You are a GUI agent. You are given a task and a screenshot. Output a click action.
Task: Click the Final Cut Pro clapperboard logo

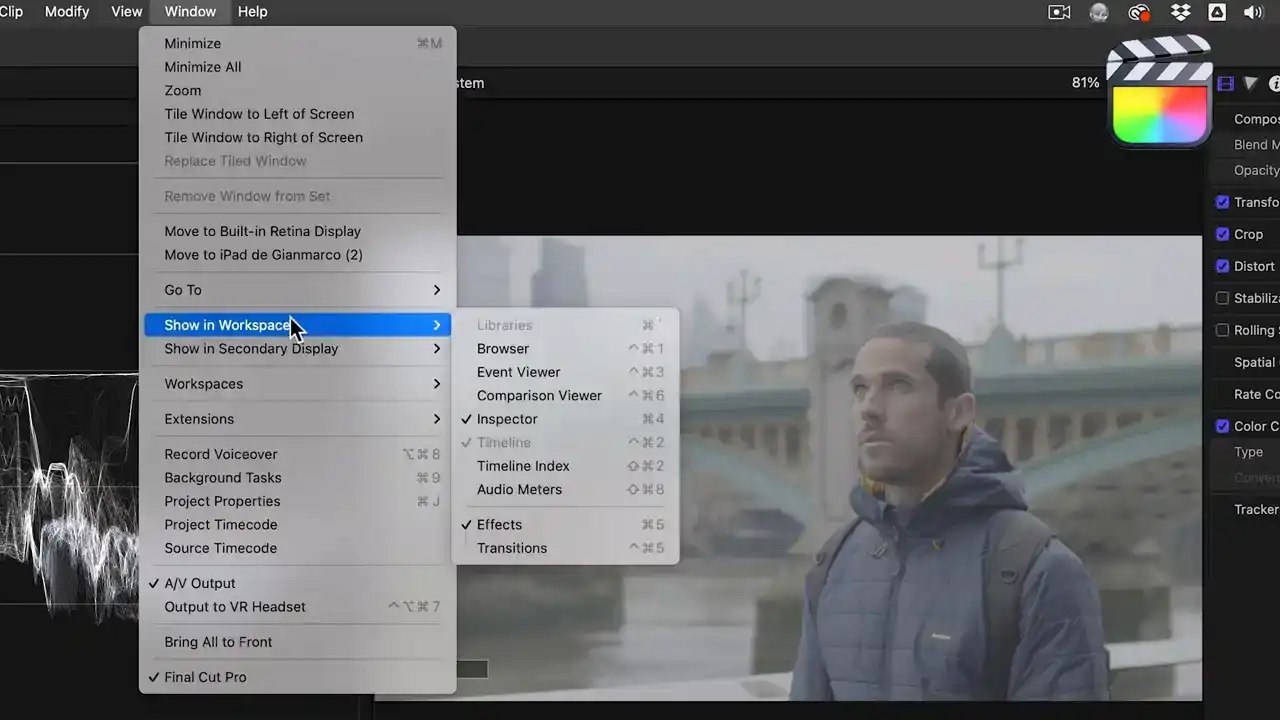[x=1159, y=92]
